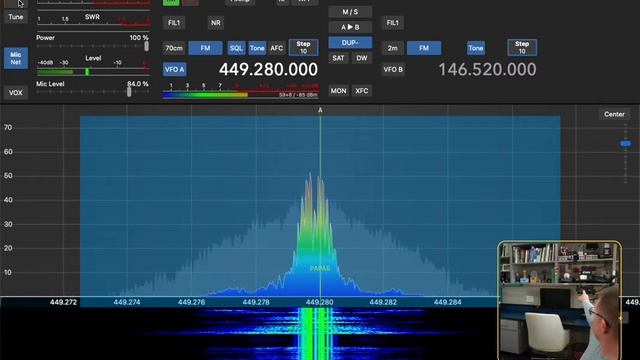
Task: Click the 449.280 frequency axis label
Action: (x=320, y=302)
